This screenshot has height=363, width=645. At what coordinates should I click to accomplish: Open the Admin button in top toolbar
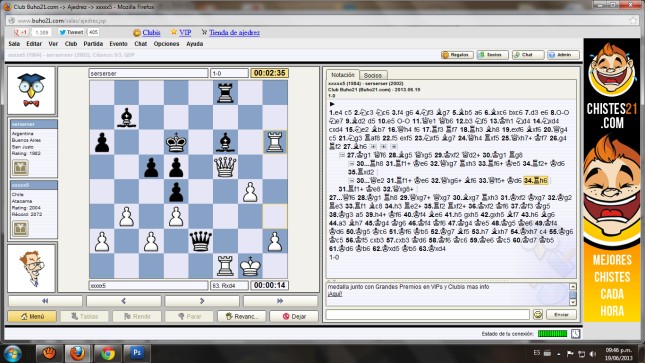point(563,55)
